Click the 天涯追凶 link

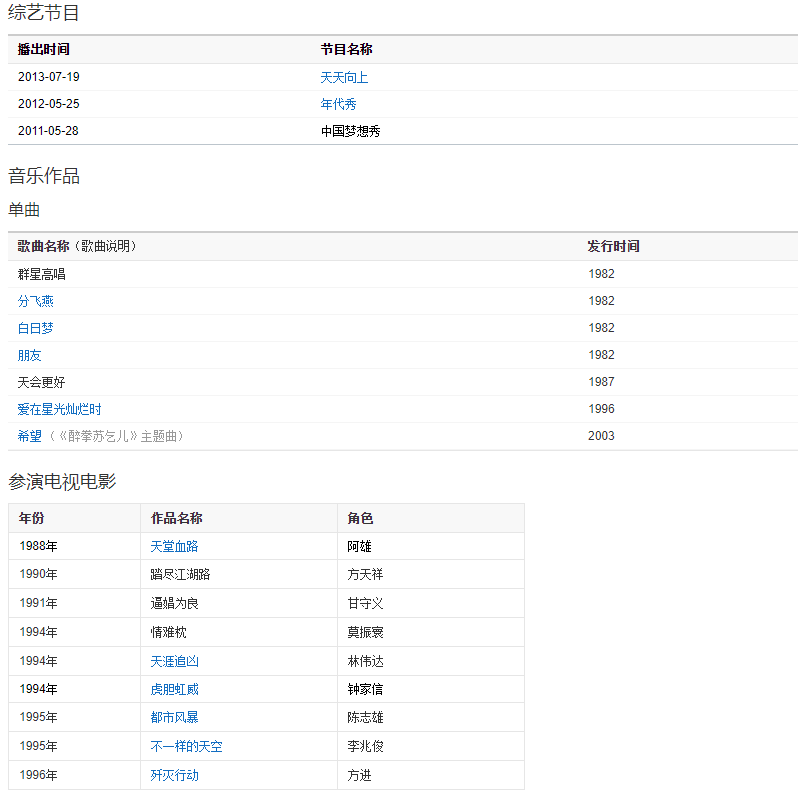(x=174, y=661)
